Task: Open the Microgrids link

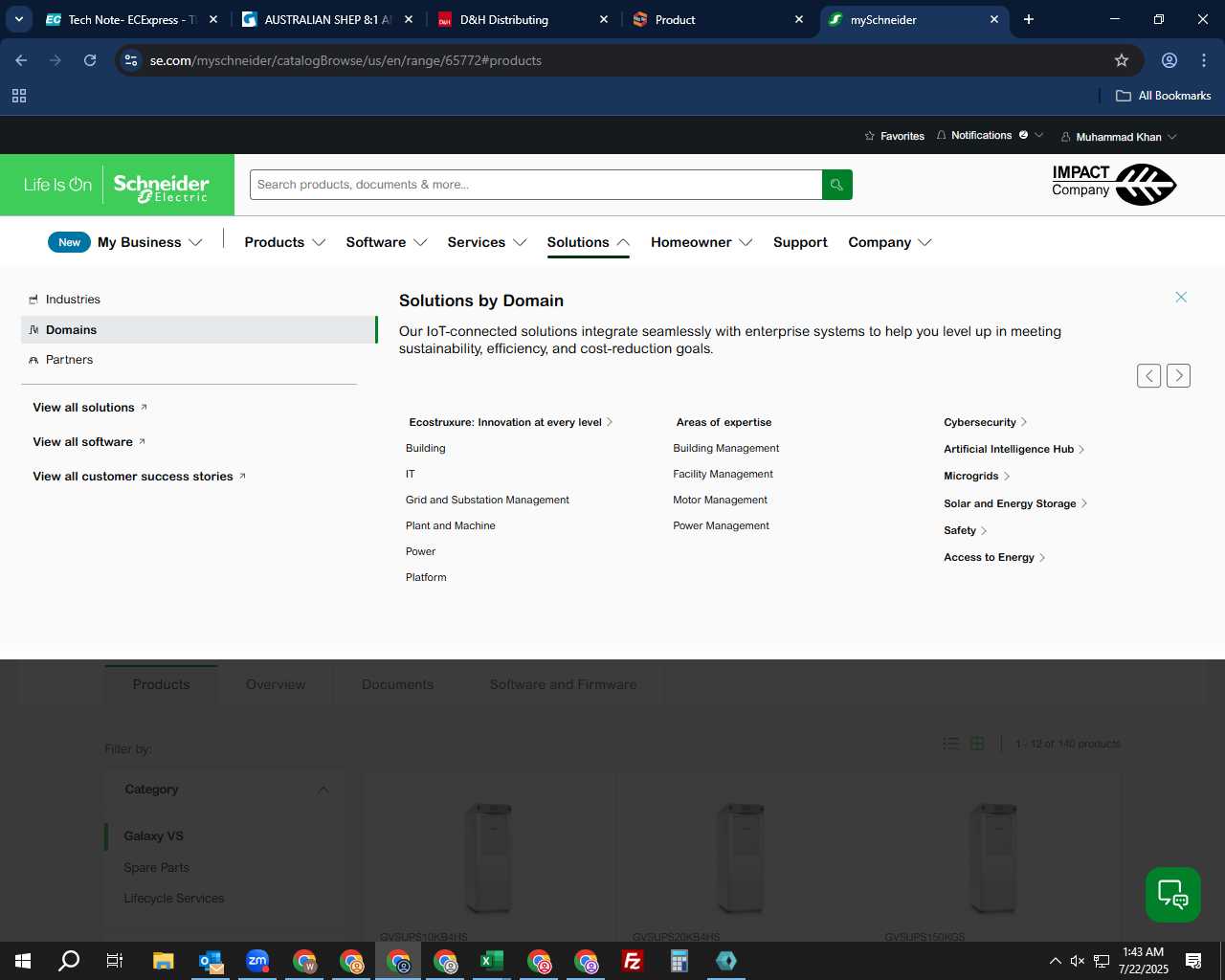Action: click(x=977, y=476)
